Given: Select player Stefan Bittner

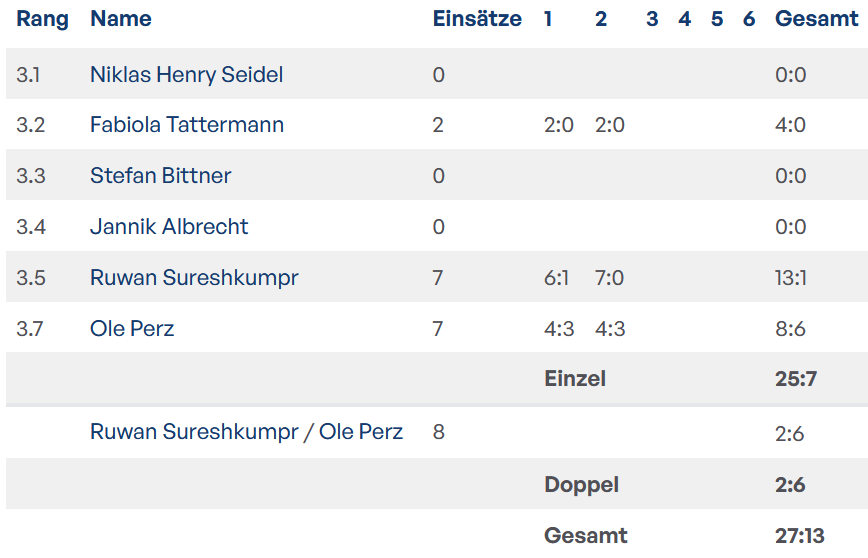Looking at the screenshot, I should click(x=160, y=176).
